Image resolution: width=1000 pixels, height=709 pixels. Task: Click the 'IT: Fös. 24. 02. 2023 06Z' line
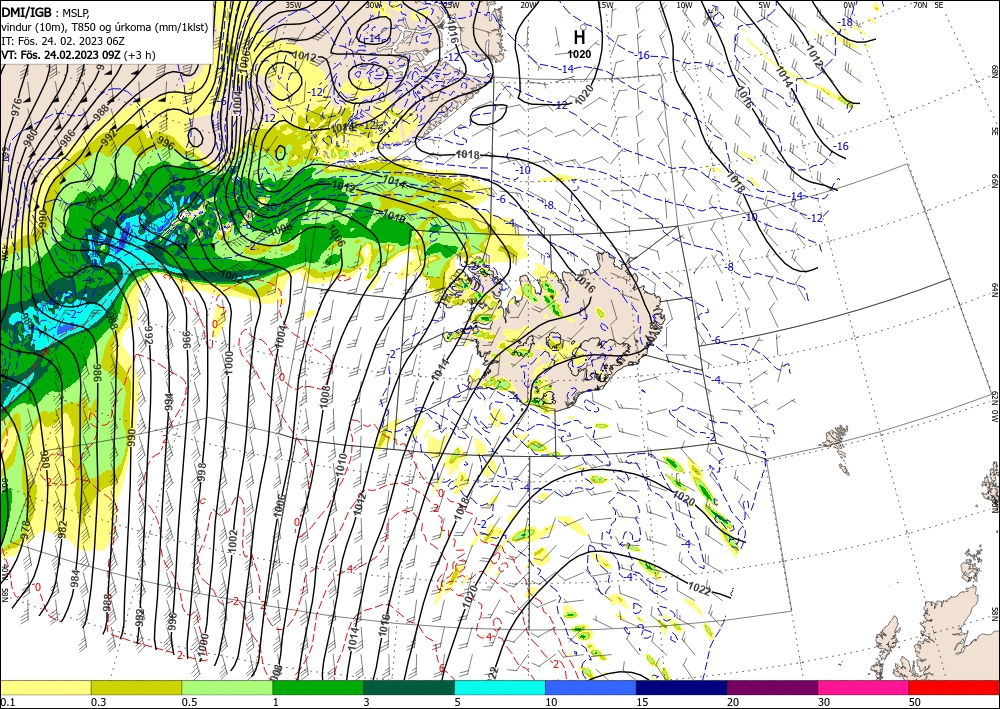[62, 40]
